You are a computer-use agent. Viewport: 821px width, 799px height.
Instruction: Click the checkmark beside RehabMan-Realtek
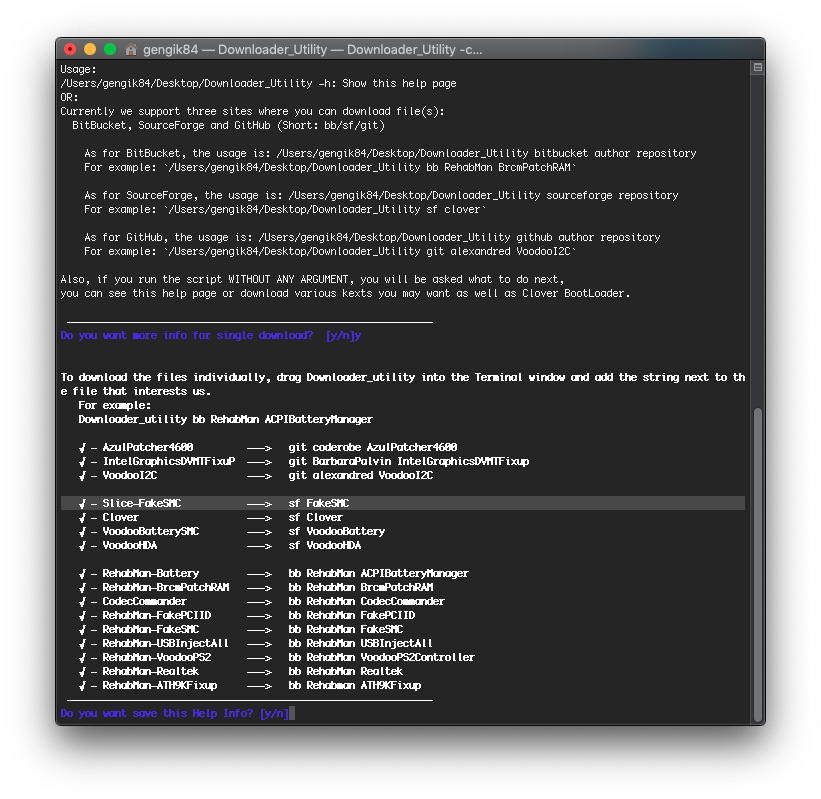click(x=82, y=671)
